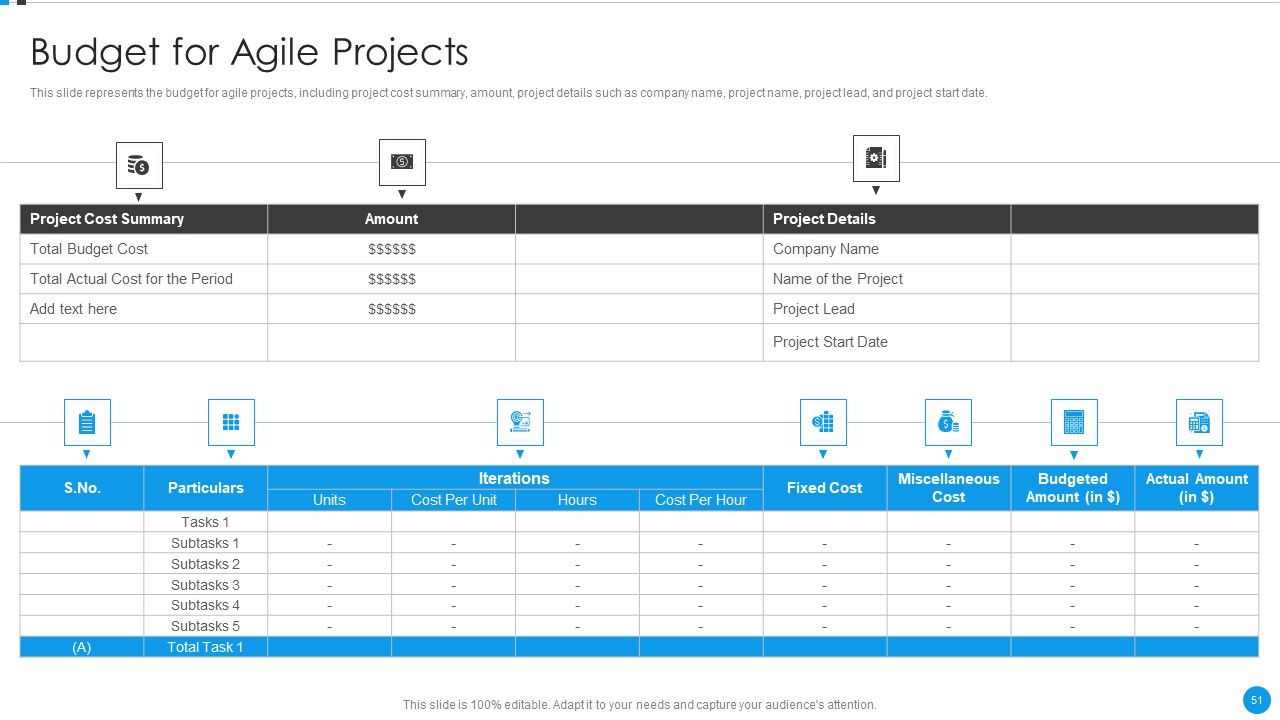Click the Add text here cell
The height and width of the screenshot is (720, 1280).
144,309
